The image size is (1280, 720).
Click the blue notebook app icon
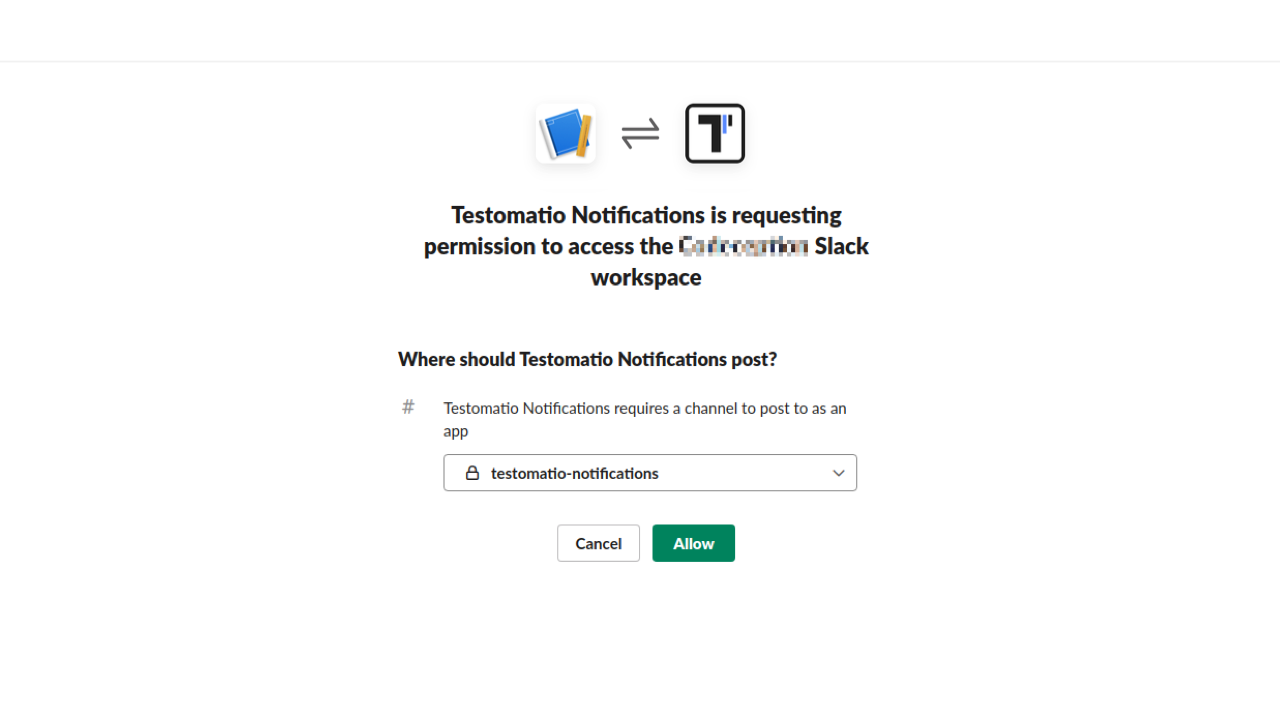[565, 133]
